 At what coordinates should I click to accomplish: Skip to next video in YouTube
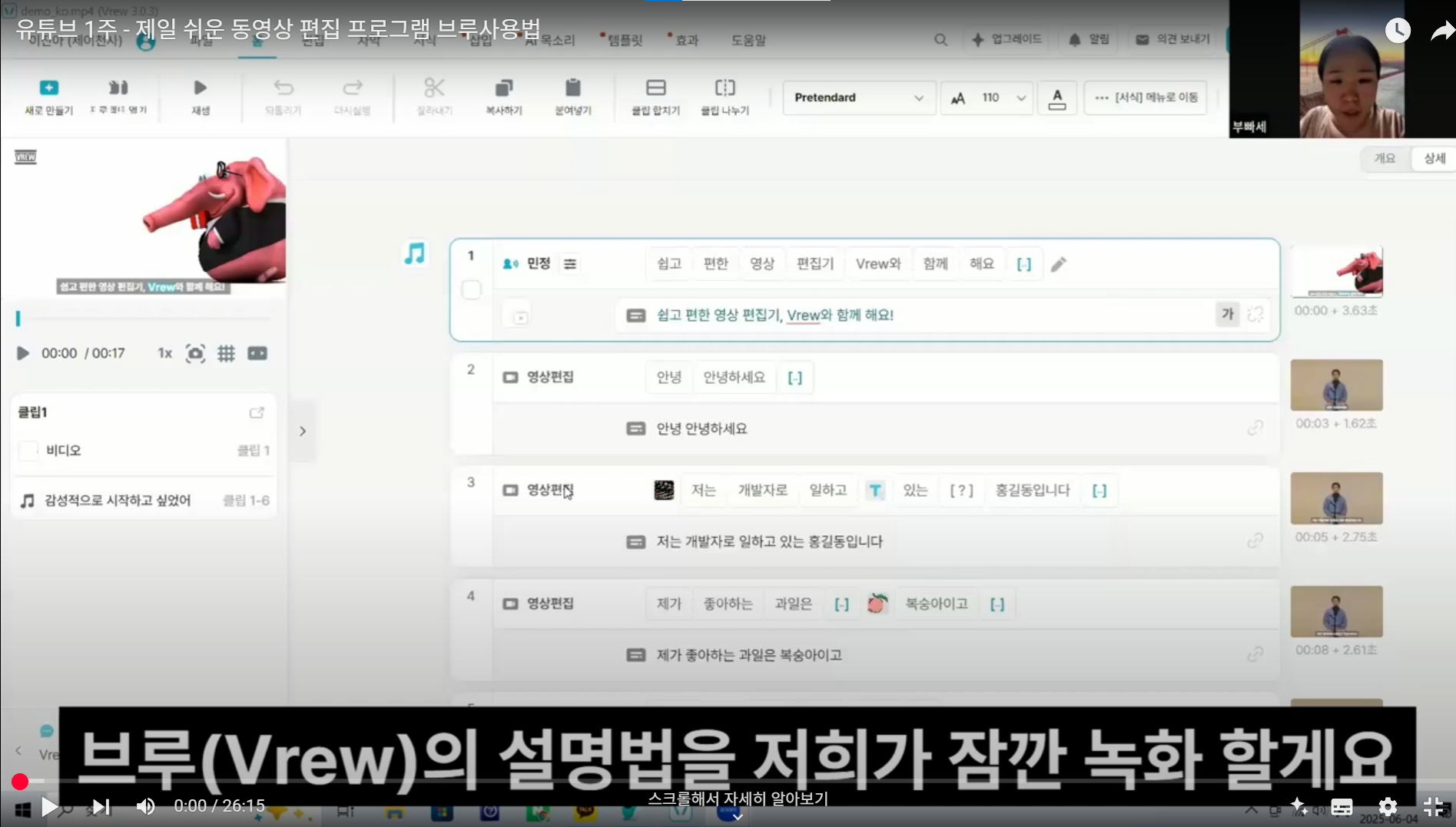(101, 806)
